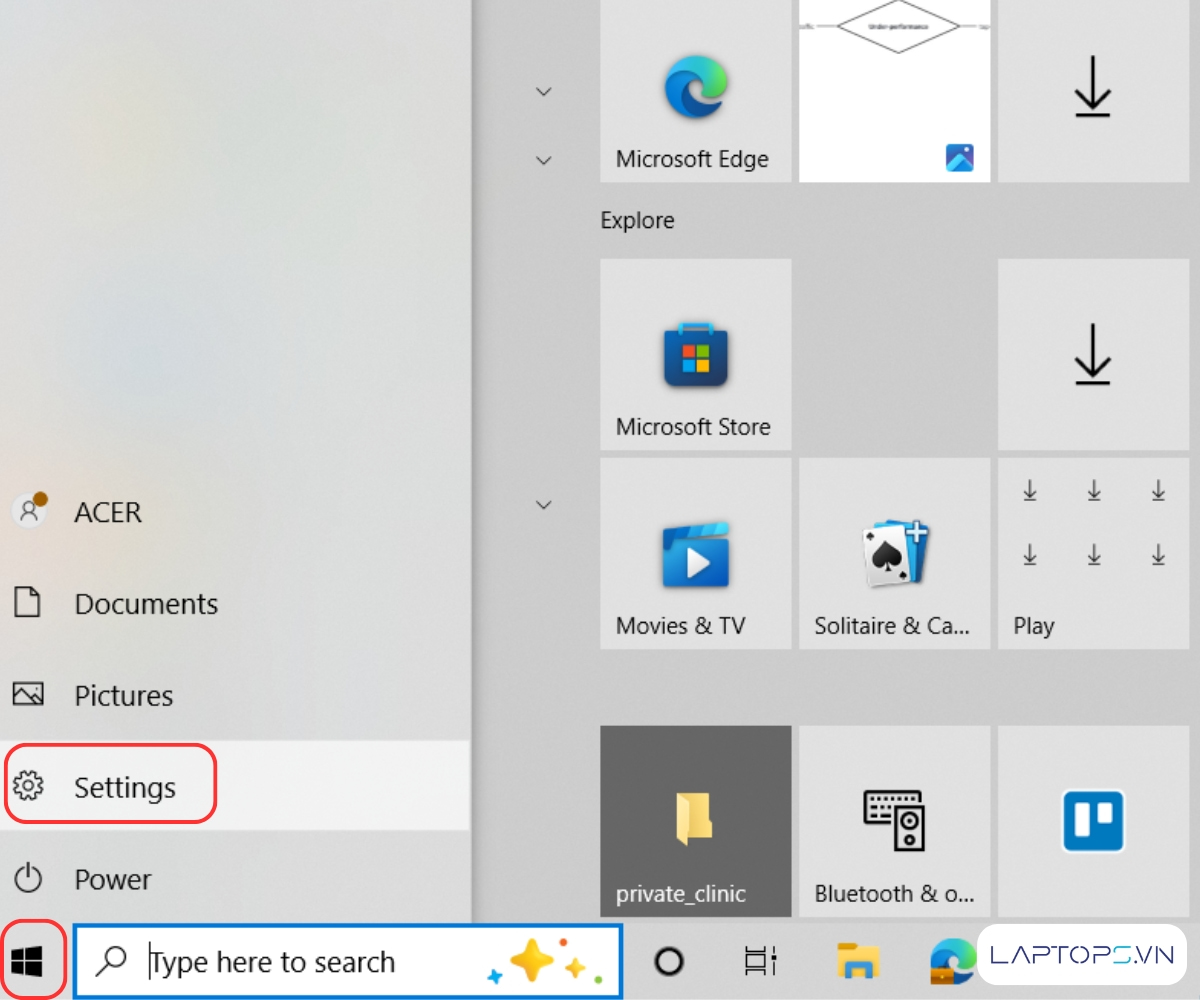The image size is (1200, 1000).
Task: Click the Cortana circle icon
Action: [x=668, y=962]
